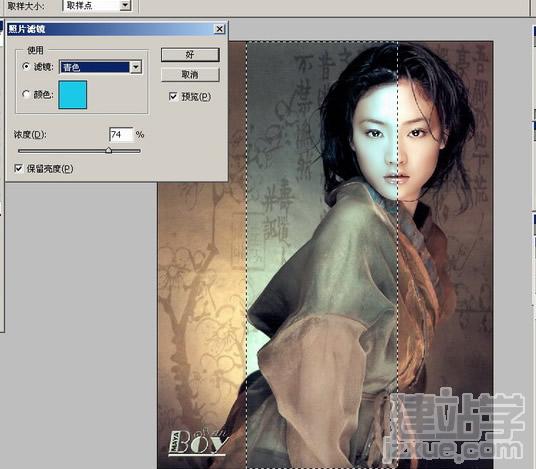
Task: Open the 取样大小 dropdown arrow
Action: point(125,5)
